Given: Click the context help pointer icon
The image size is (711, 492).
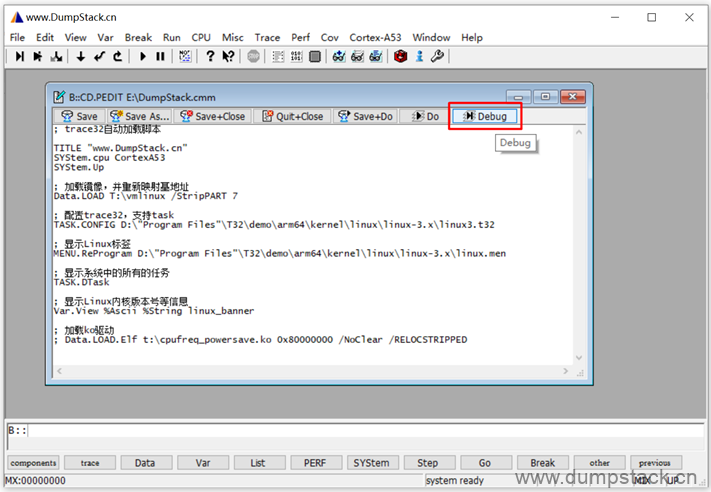Looking at the screenshot, I should pos(228,57).
